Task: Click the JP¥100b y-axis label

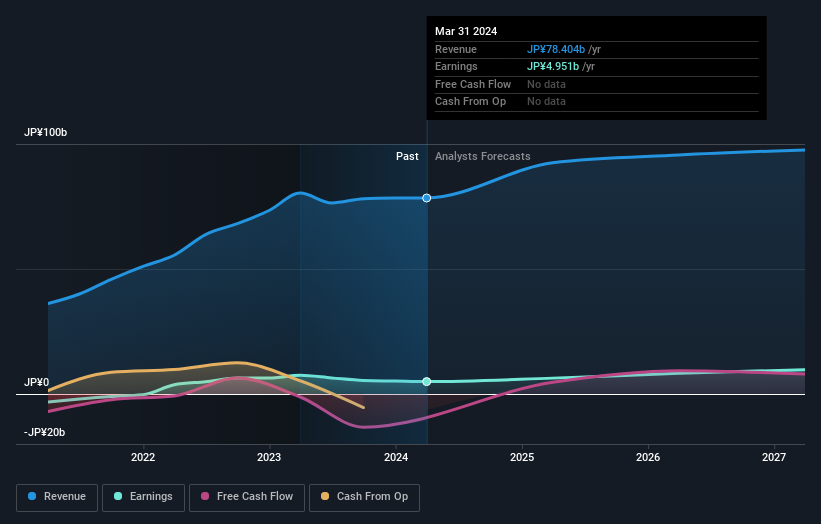Action: click(x=46, y=132)
